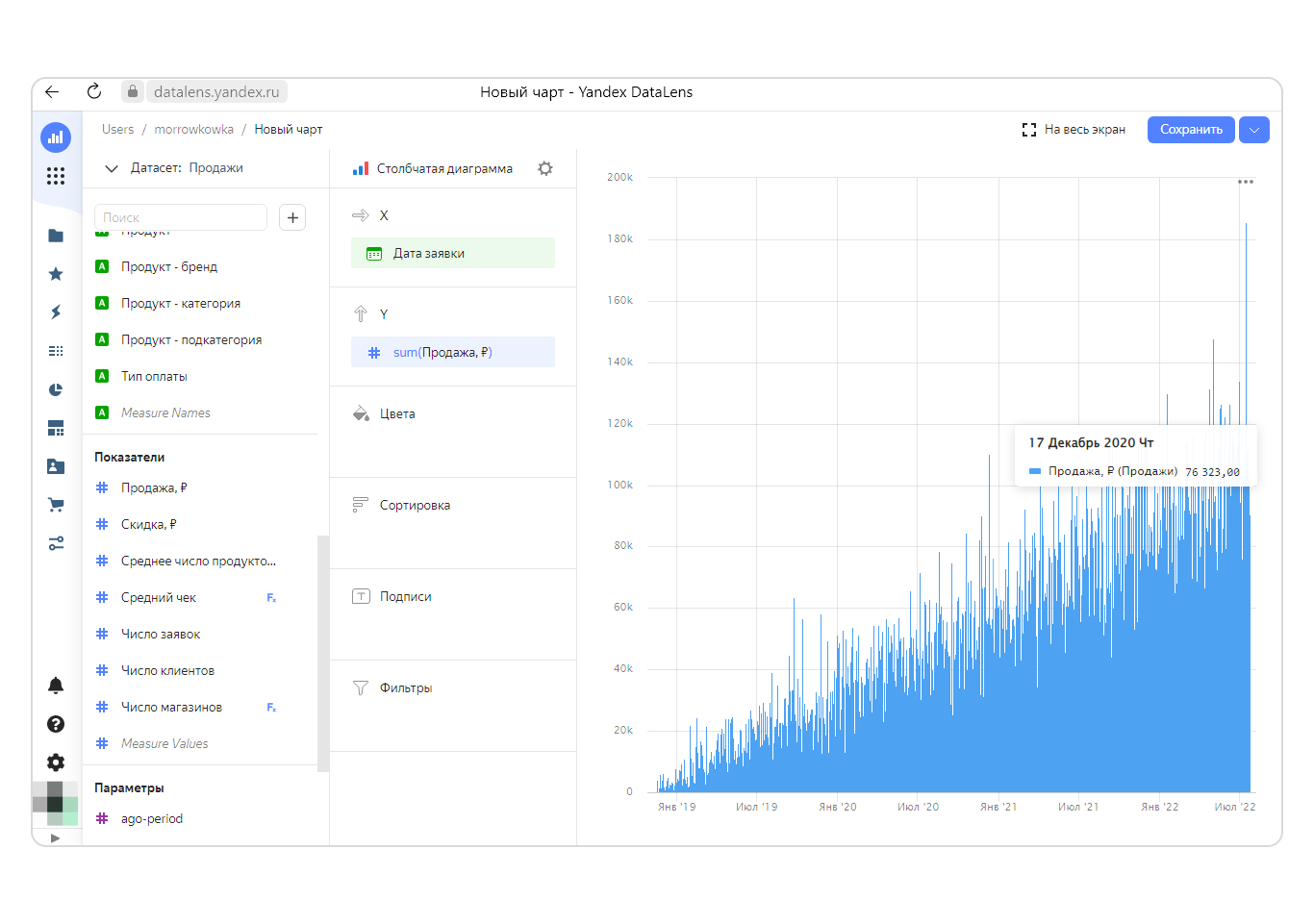This screenshot has width=1314, height=924.
Task: Open chart three-dots menu
Action: click(x=1246, y=182)
